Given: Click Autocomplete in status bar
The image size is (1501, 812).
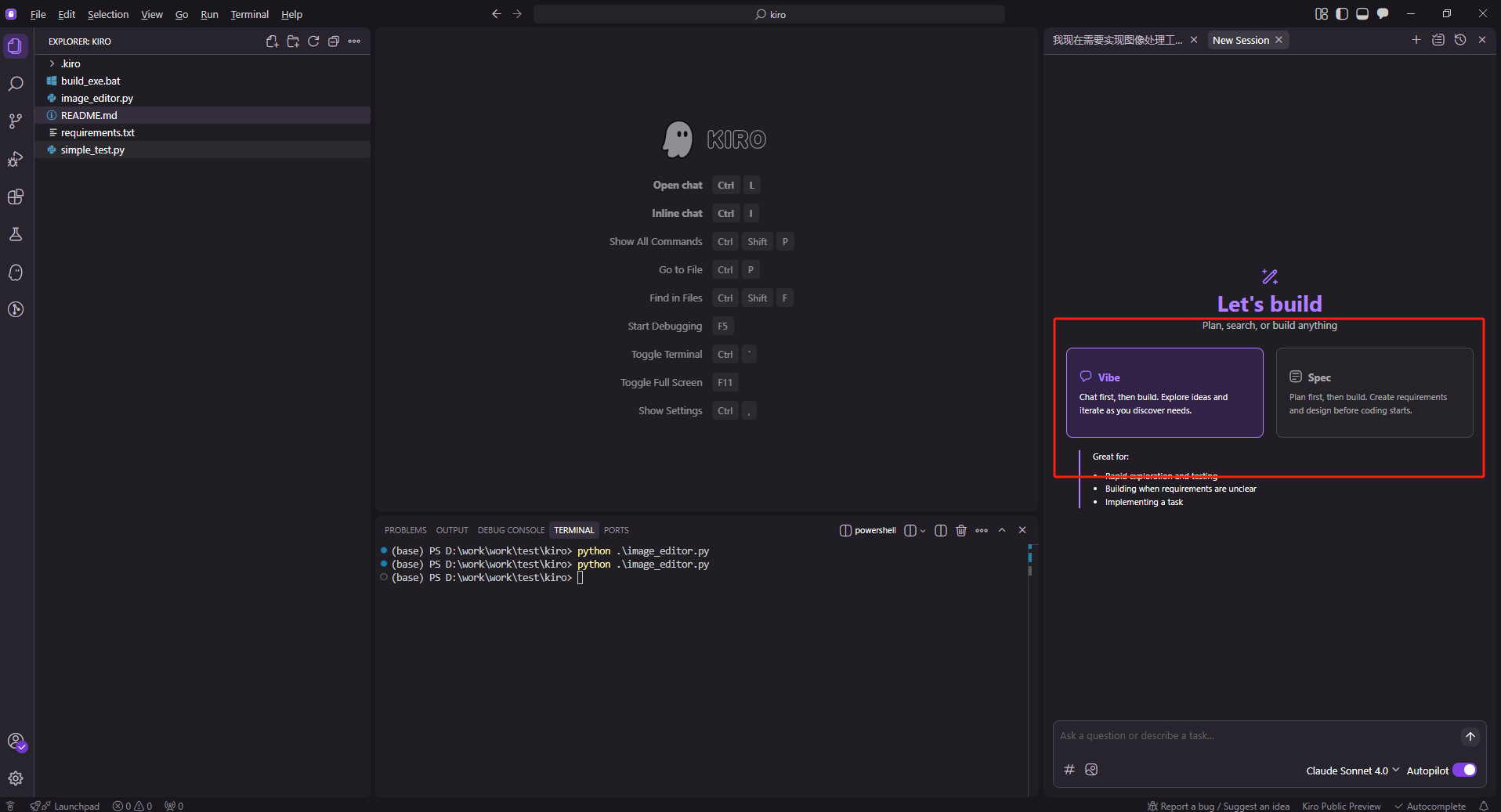Looking at the screenshot, I should [1430, 806].
